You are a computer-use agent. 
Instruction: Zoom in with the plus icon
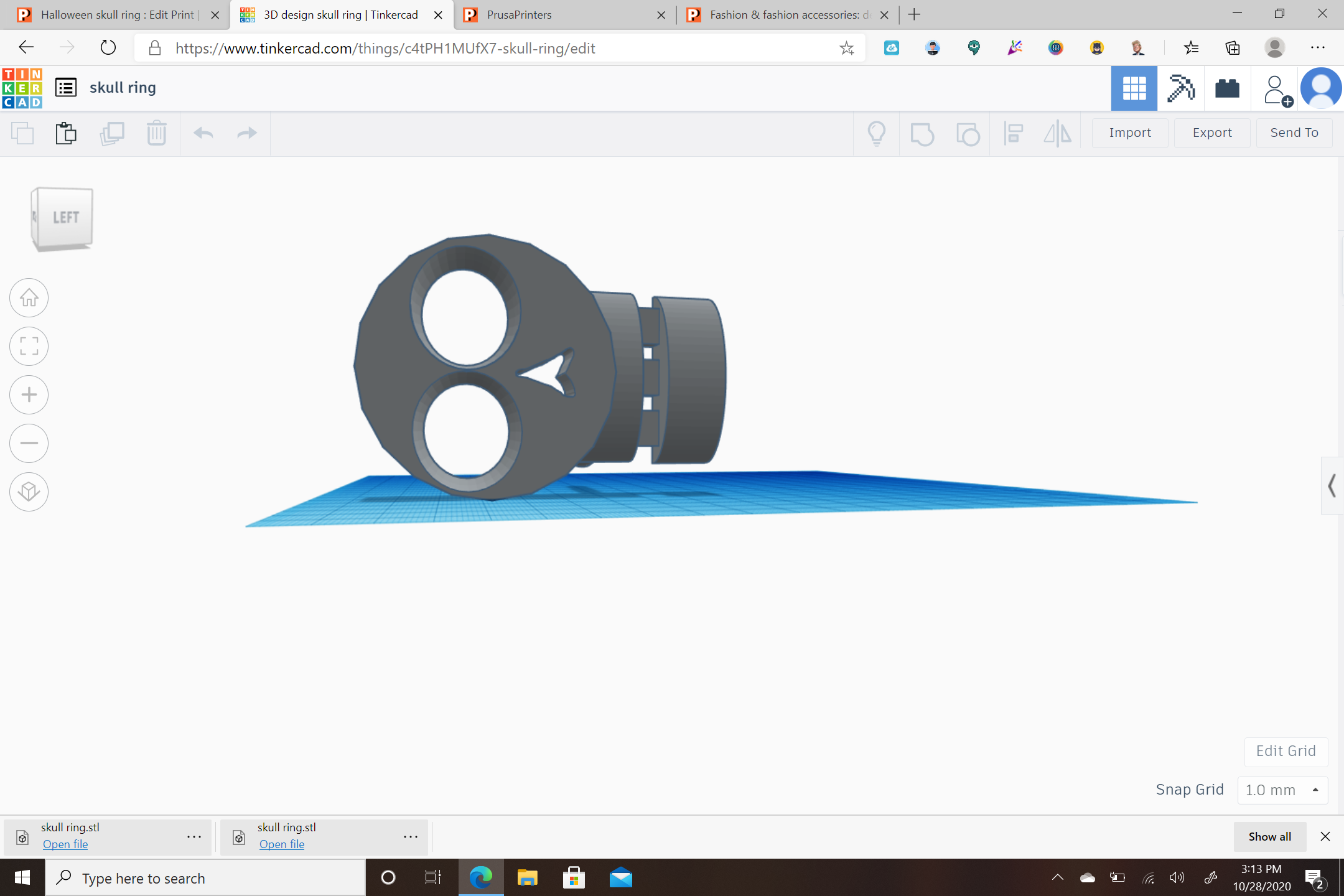(29, 395)
